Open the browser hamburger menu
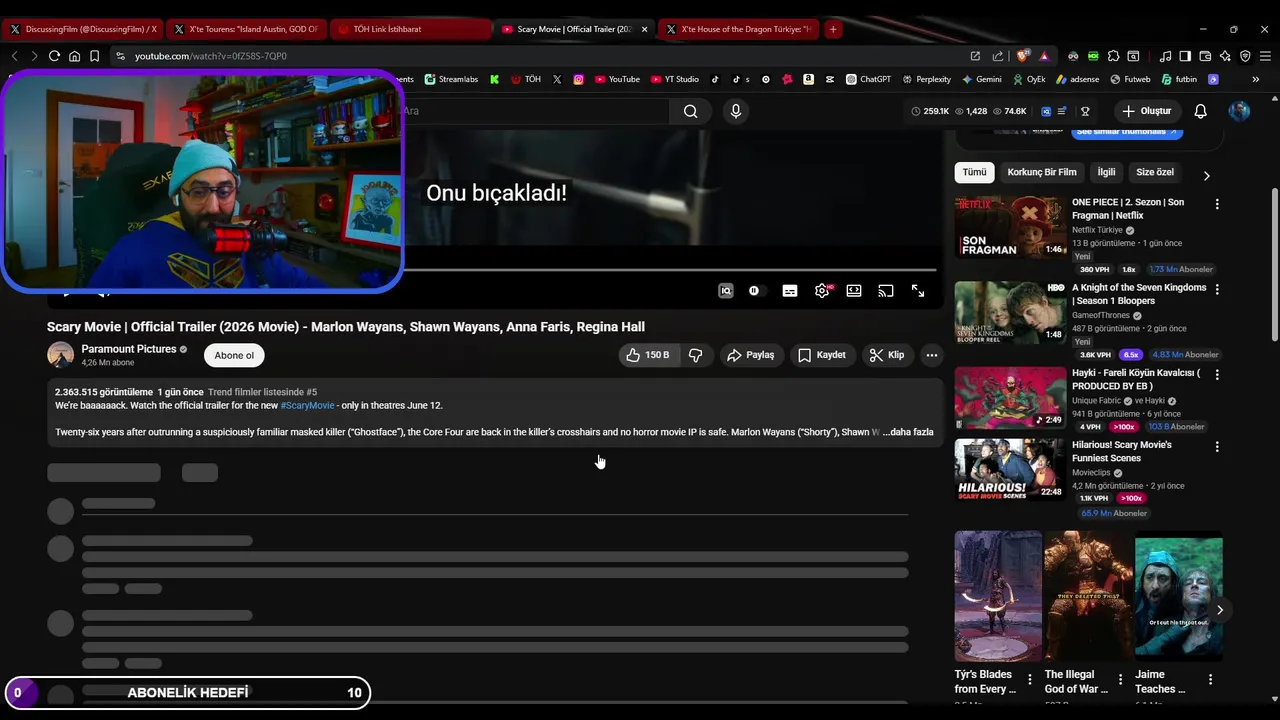The height and width of the screenshot is (720, 1280). (x=1266, y=56)
